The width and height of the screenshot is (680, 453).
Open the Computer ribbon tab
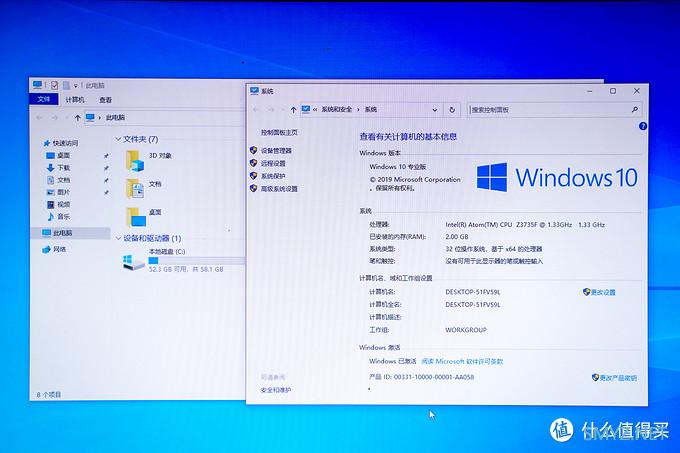[75, 100]
